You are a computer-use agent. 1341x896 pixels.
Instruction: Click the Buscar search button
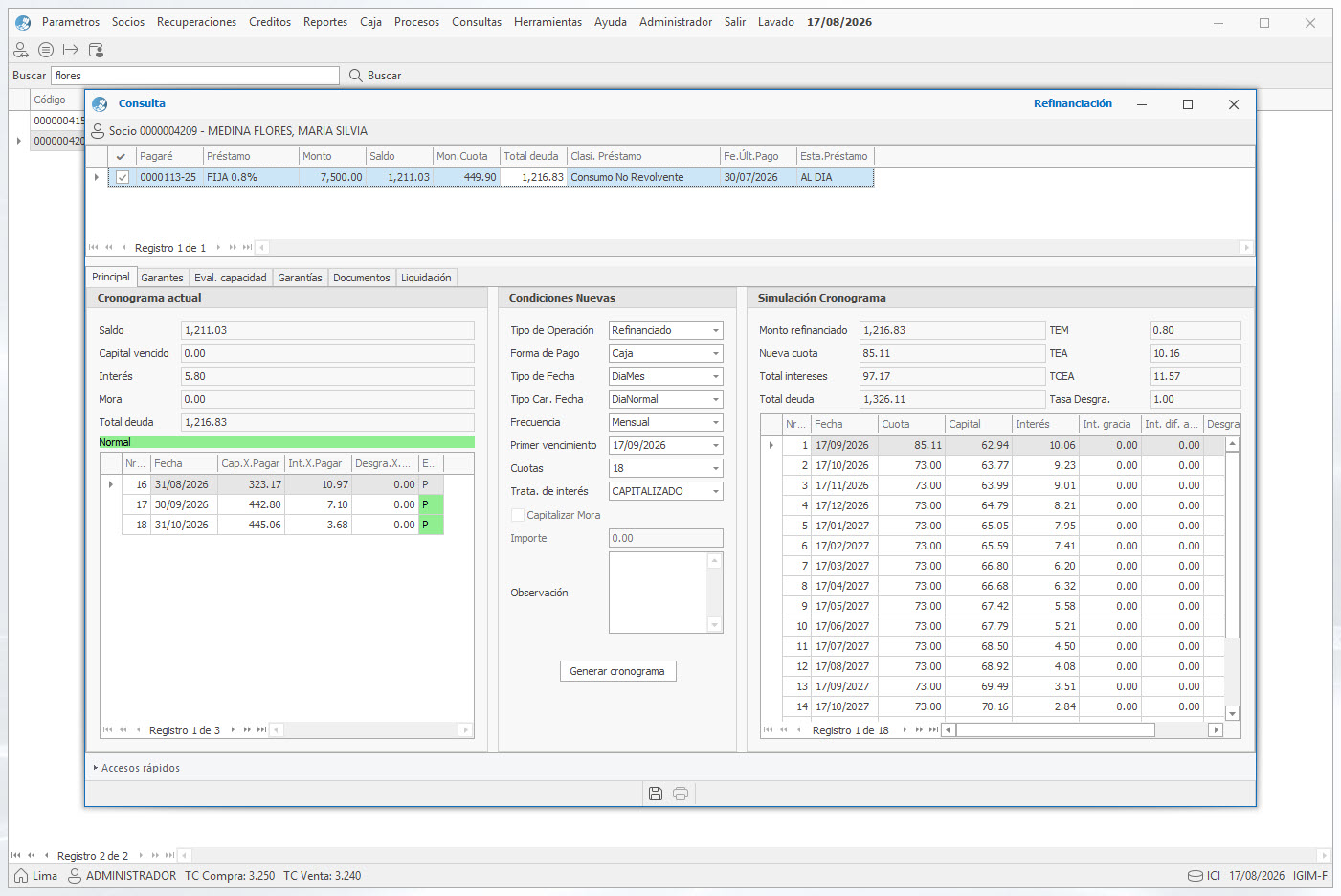(375, 76)
